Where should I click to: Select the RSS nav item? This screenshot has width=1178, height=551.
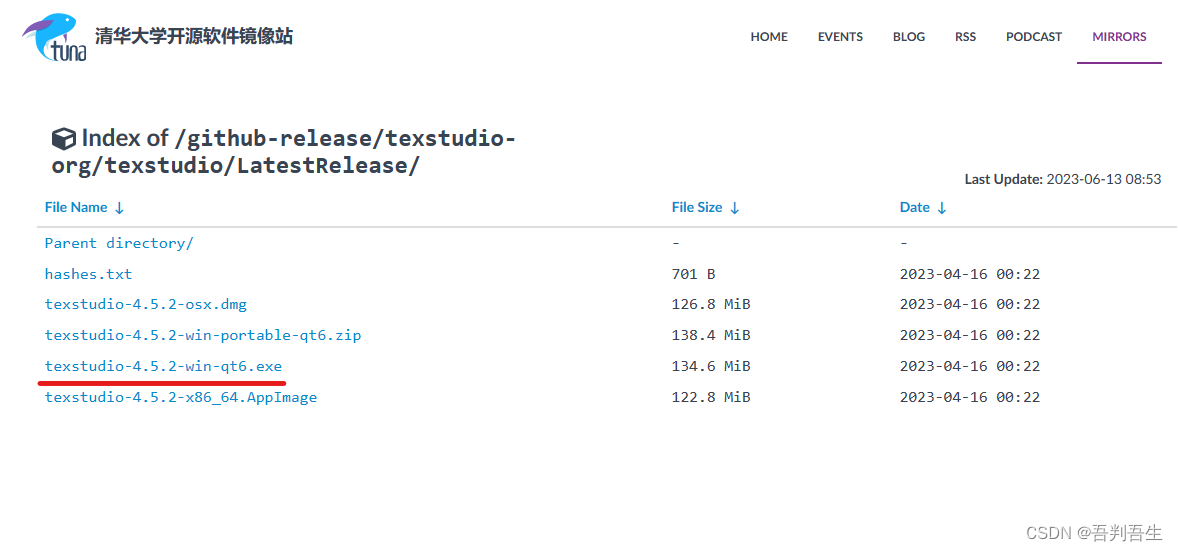pyautogui.click(x=965, y=36)
